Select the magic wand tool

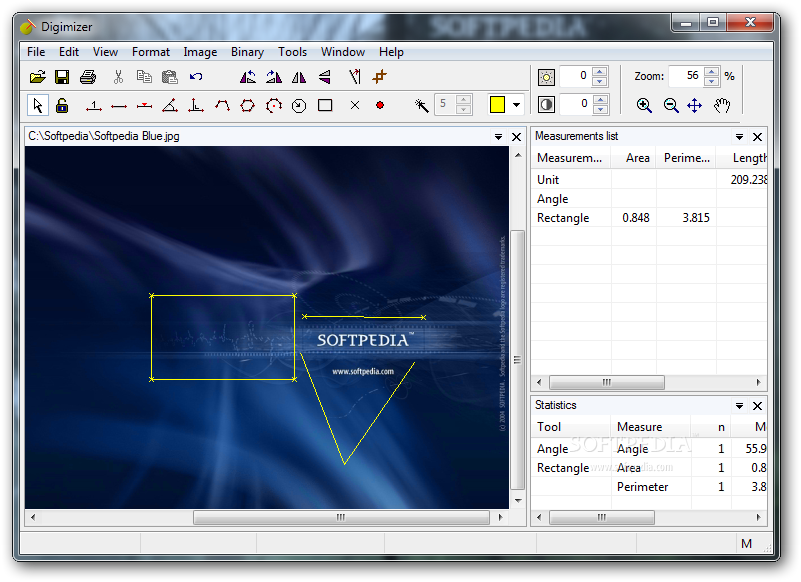click(x=421, y=105)
